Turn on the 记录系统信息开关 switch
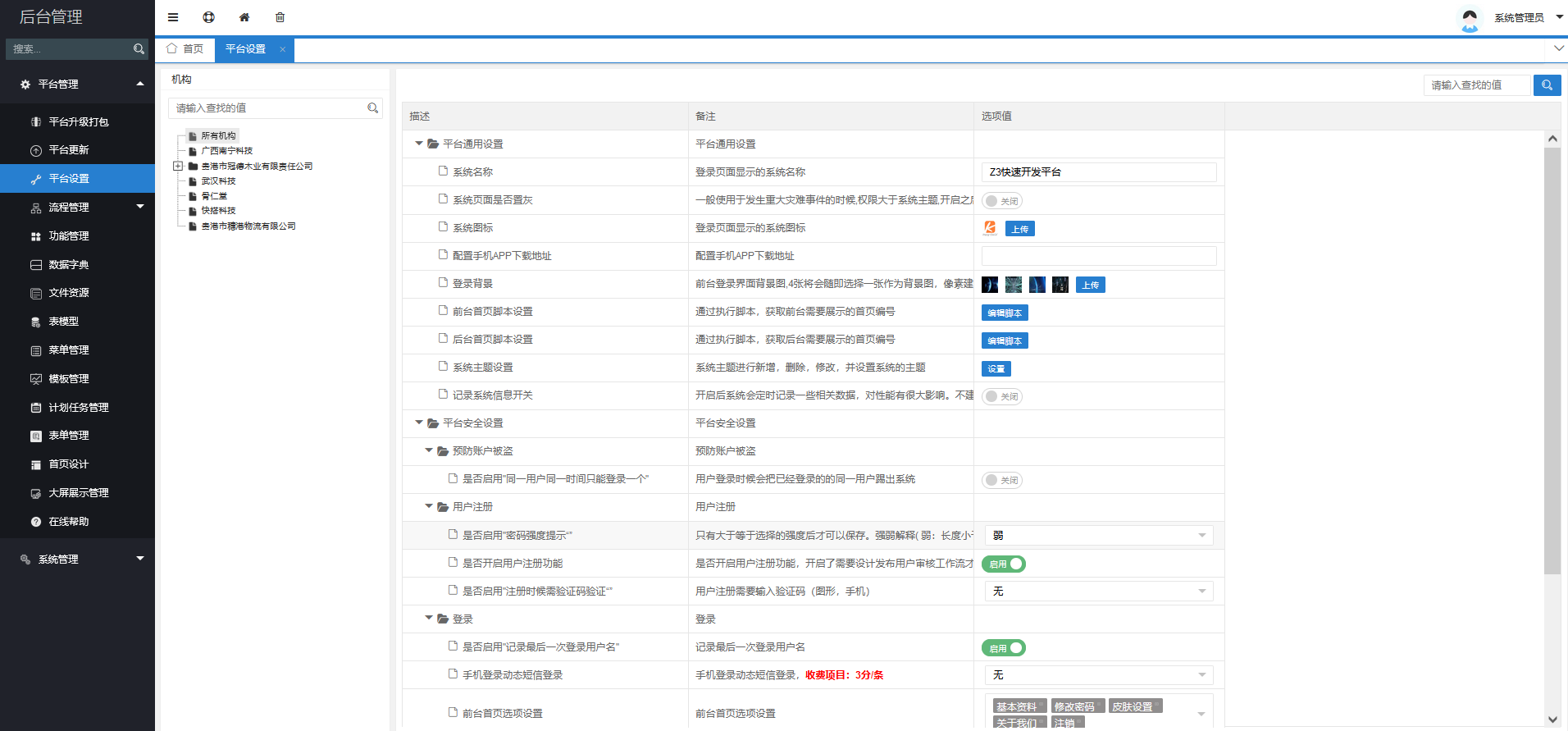 point(1002,396)
